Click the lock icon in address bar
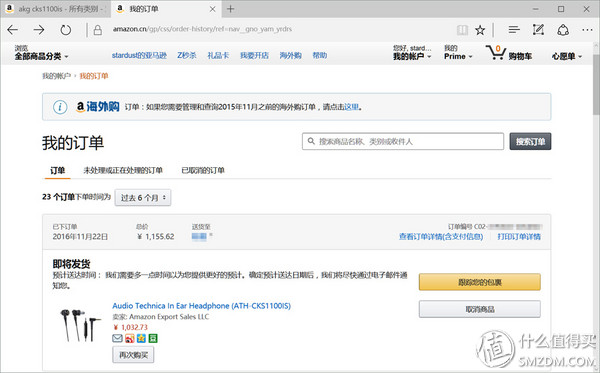This screenshot has width=600, height=373. click(x=98, y=30)
